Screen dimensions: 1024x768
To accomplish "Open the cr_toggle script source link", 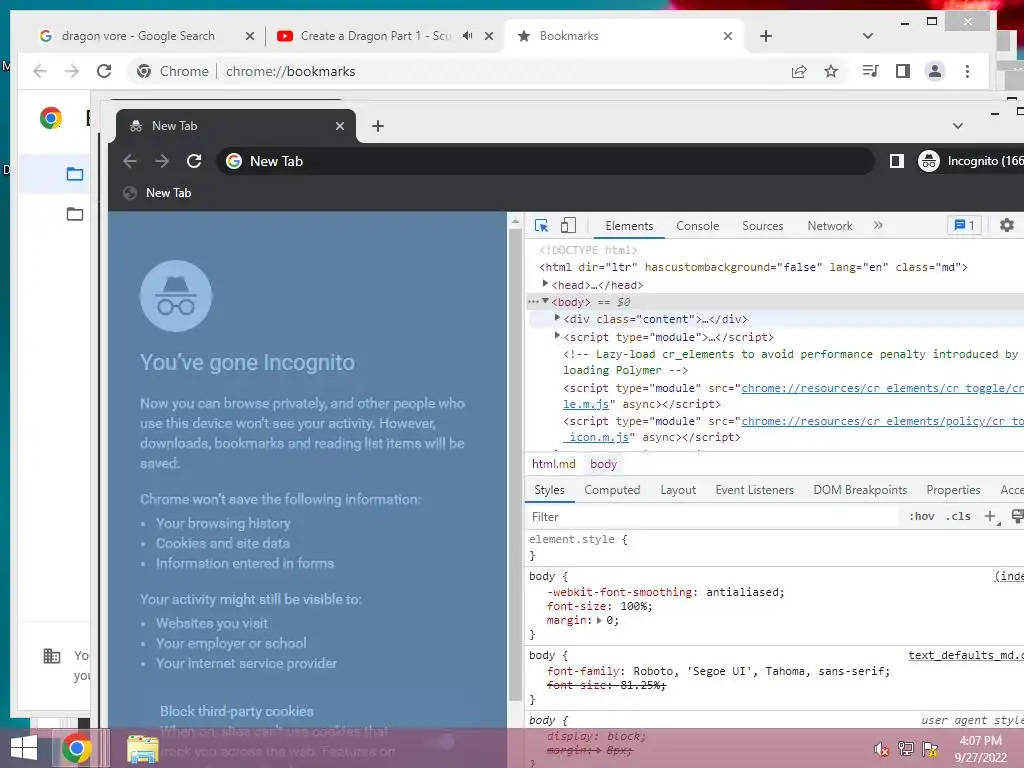I will (x=882, y=388).
